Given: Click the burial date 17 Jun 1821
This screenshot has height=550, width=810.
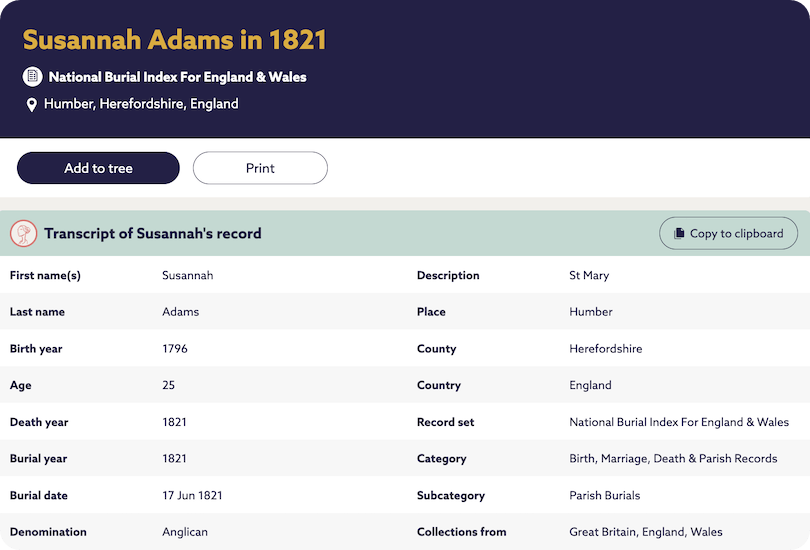Looking at the screenshot, I should click(x=192, y=495).
